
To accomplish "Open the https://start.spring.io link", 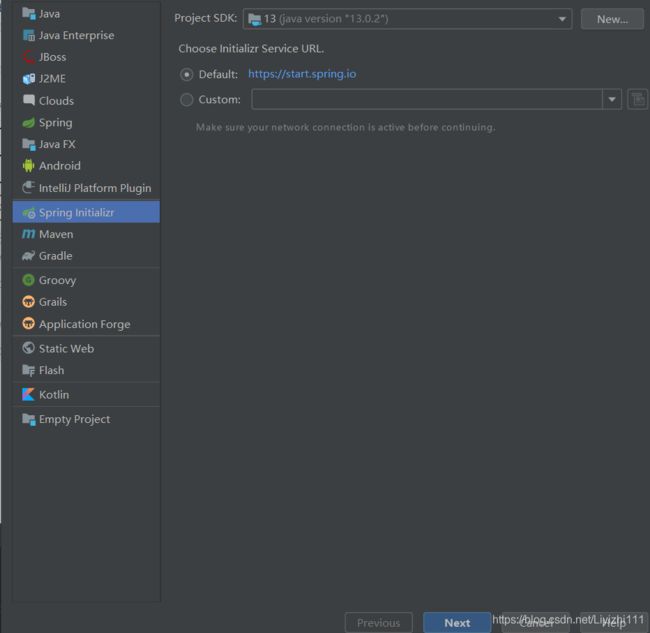I will tap(302, 74).
